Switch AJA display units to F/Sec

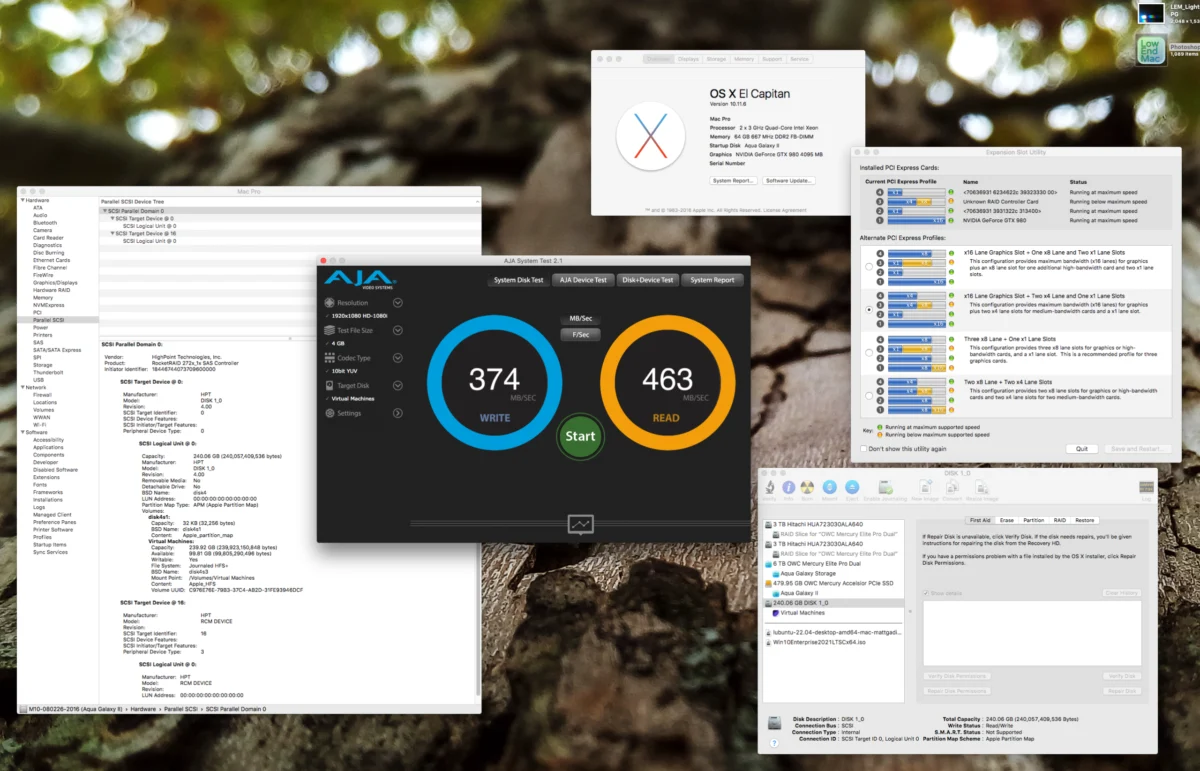click(581, 335)
